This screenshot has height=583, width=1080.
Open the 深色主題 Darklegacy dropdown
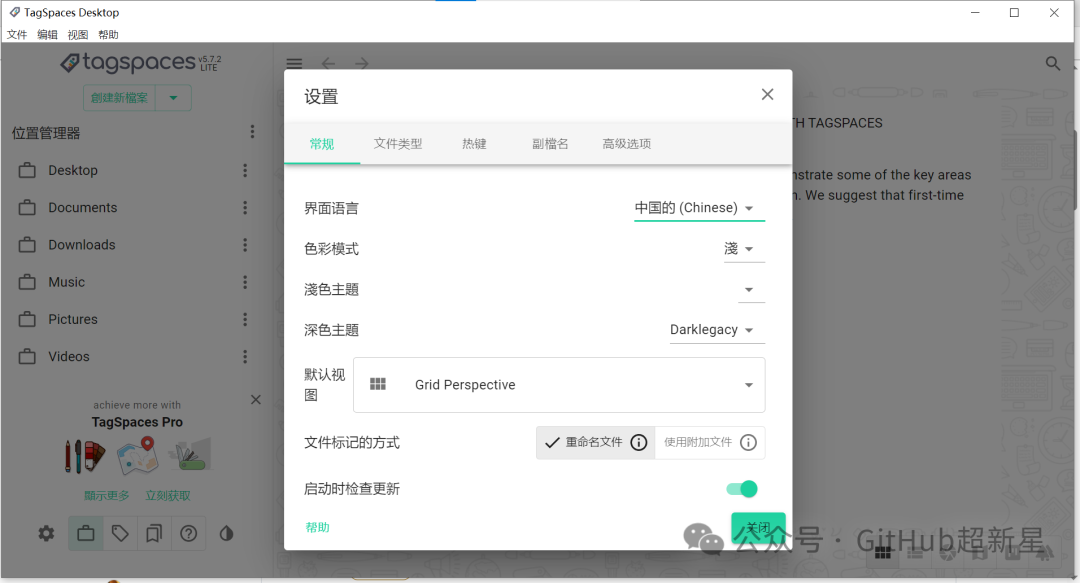717,329
